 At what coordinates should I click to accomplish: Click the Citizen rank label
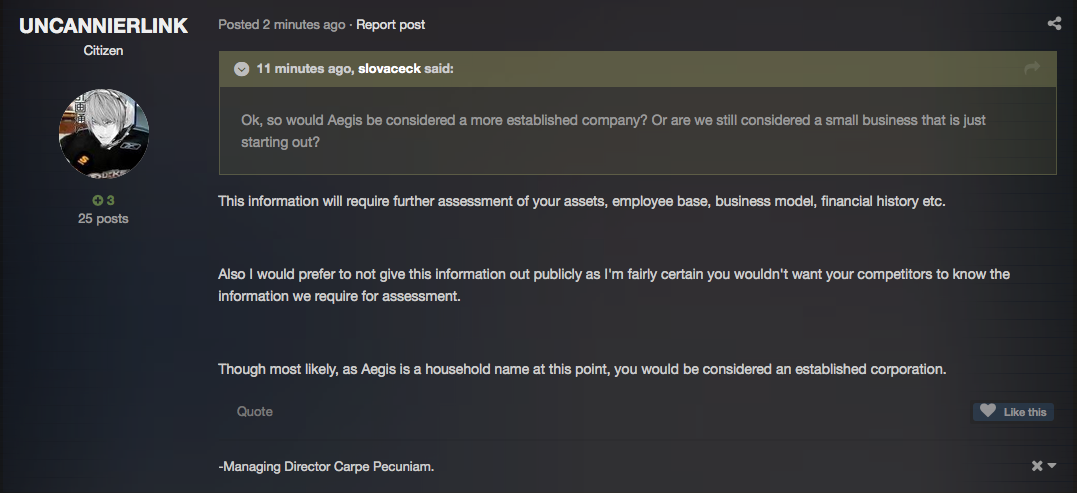(x=103, y=50)
